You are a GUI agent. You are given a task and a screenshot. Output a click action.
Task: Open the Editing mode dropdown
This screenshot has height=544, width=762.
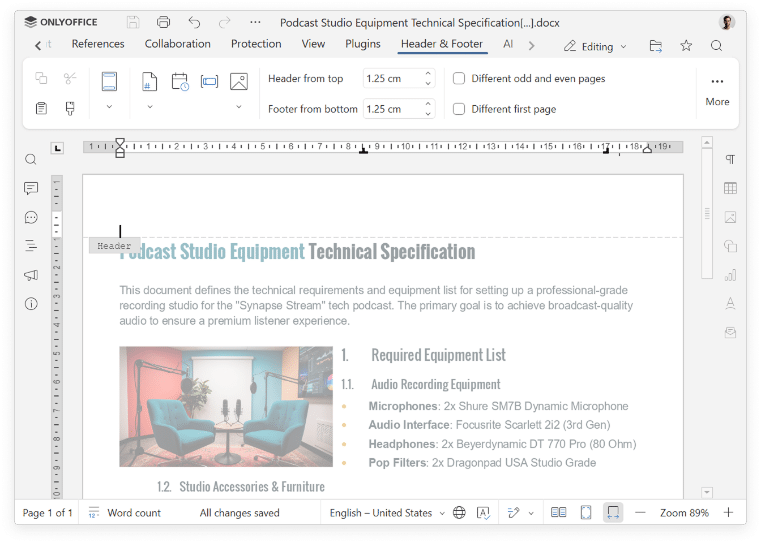[596, 46]
